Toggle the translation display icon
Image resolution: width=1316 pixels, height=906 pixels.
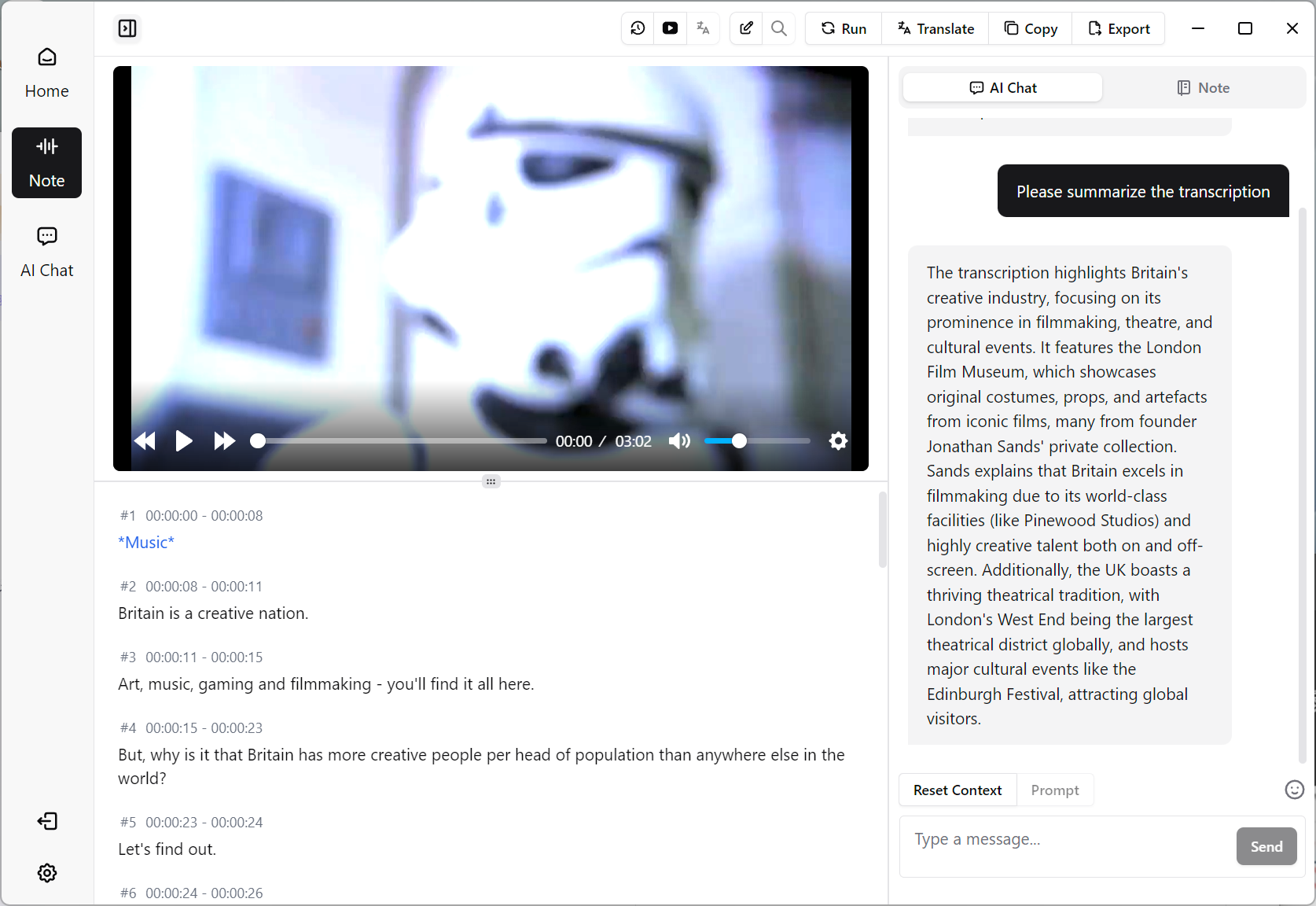click(703, 28)
